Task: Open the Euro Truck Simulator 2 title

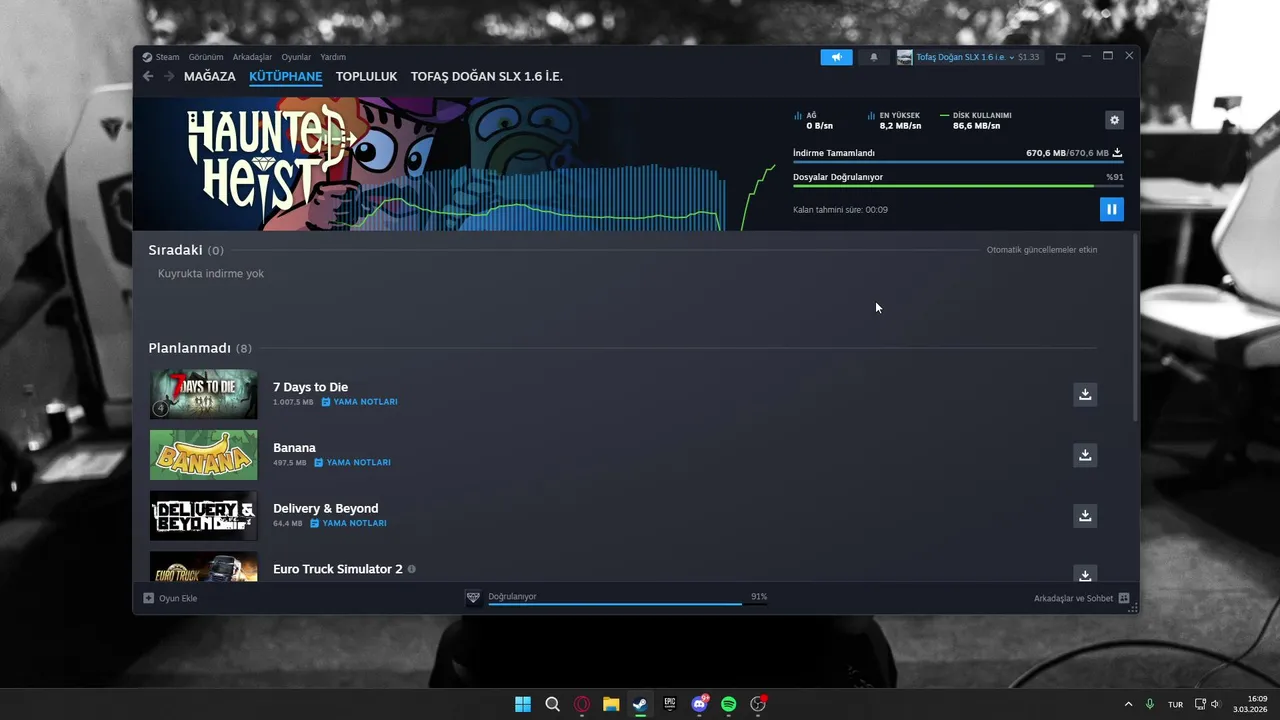Action: point(337,569)
